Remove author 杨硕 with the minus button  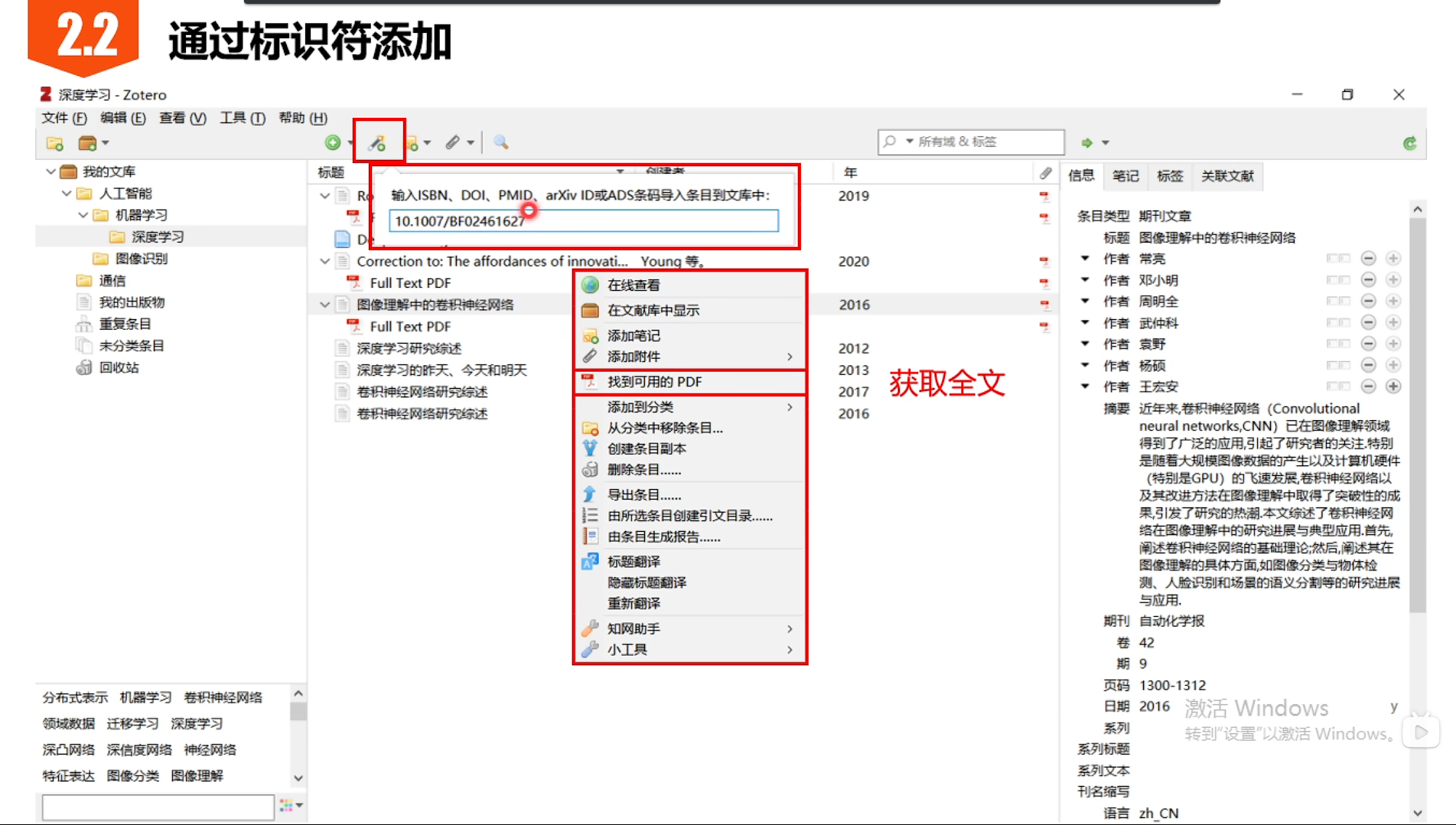point(1368,365)
